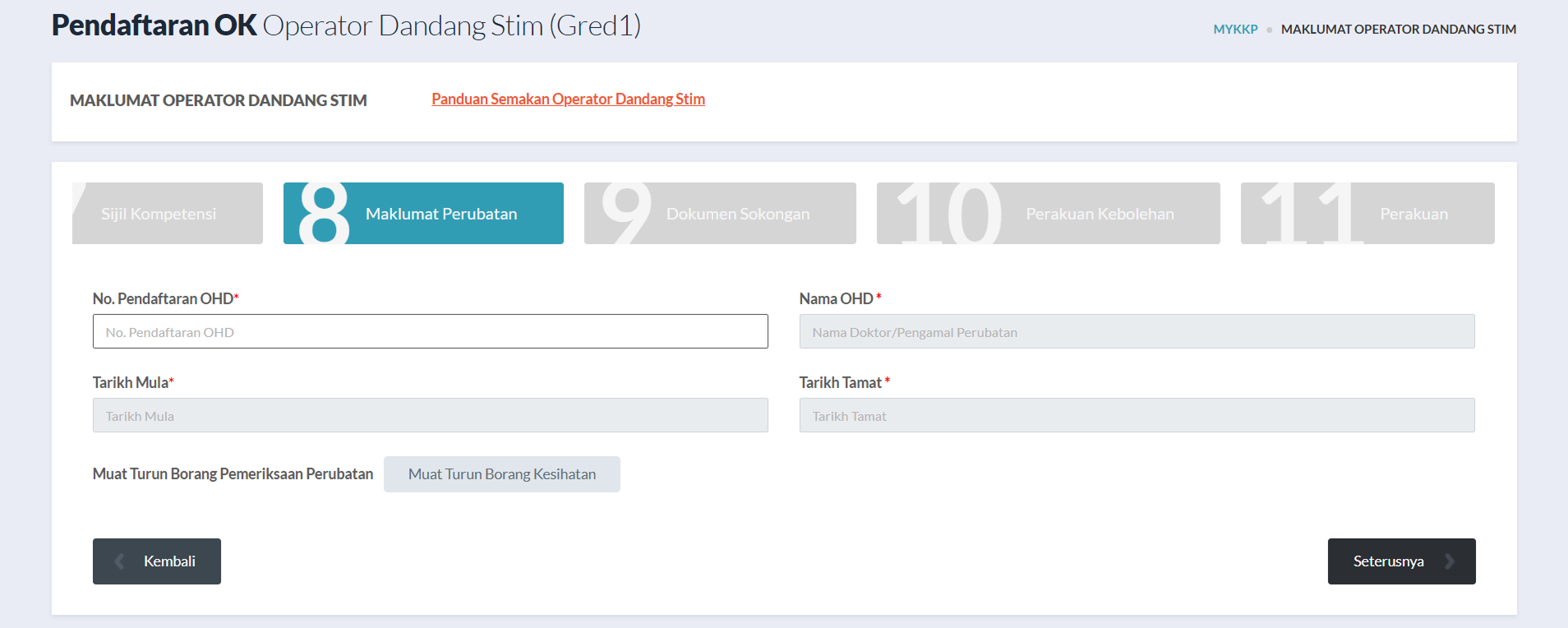Viewport: 1568px width, 628px height.
Task: Click the large step number 8
Action: pyautogui.click(x=324, y=214)
